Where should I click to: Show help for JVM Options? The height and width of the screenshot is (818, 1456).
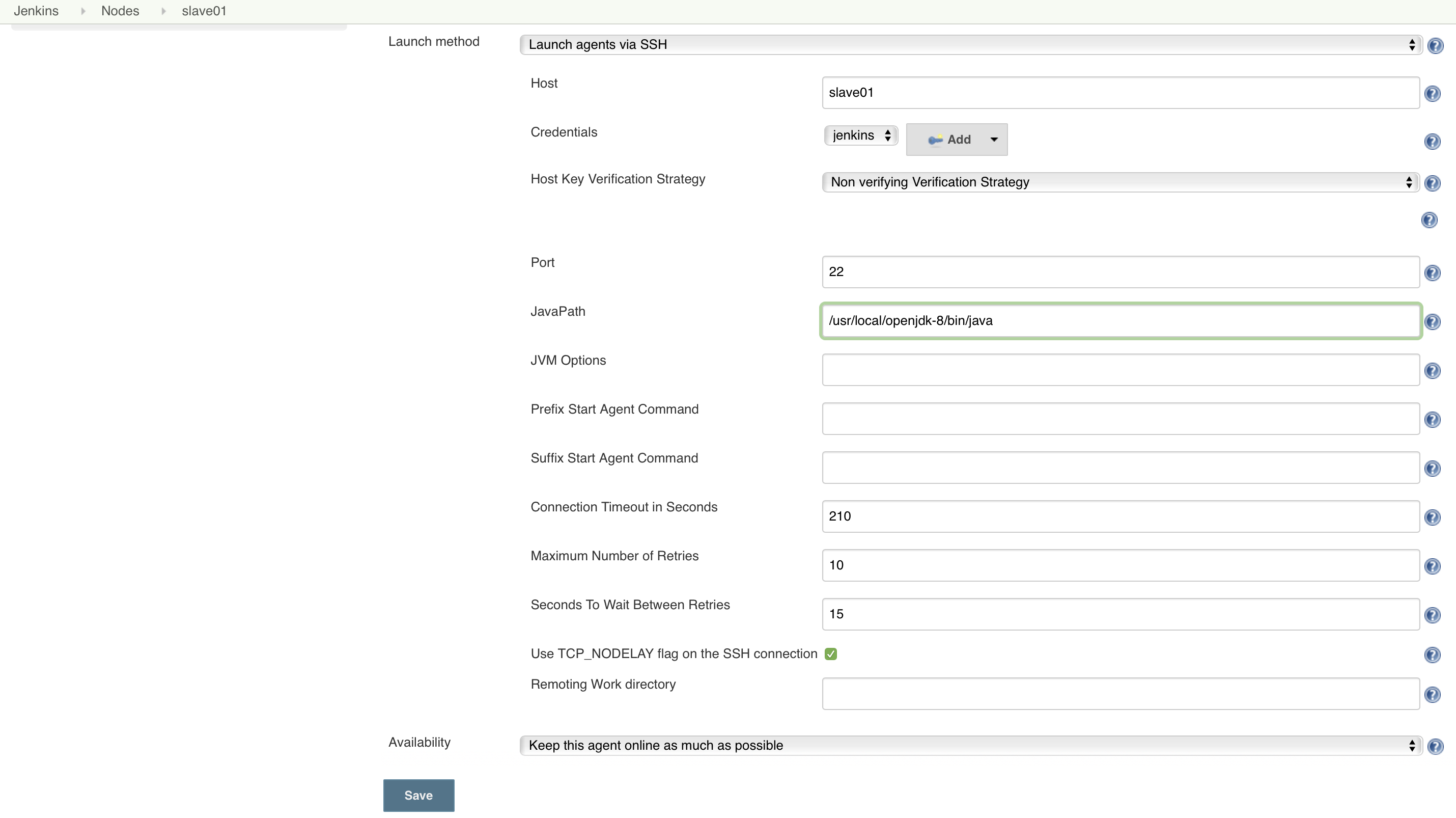[x=1432, y=371]
